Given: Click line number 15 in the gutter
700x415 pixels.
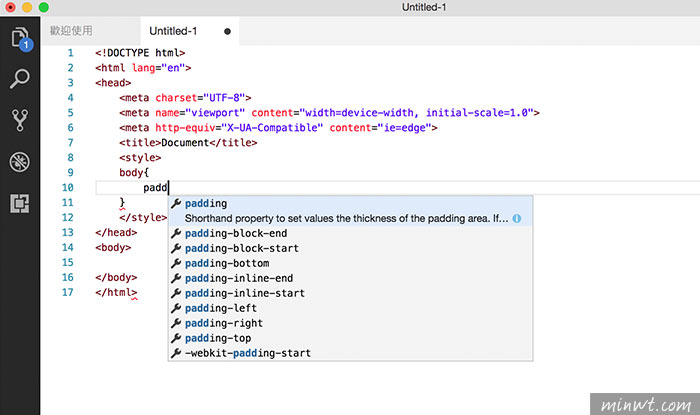Looking at the screenshot, I should click(x=67, y=262).
